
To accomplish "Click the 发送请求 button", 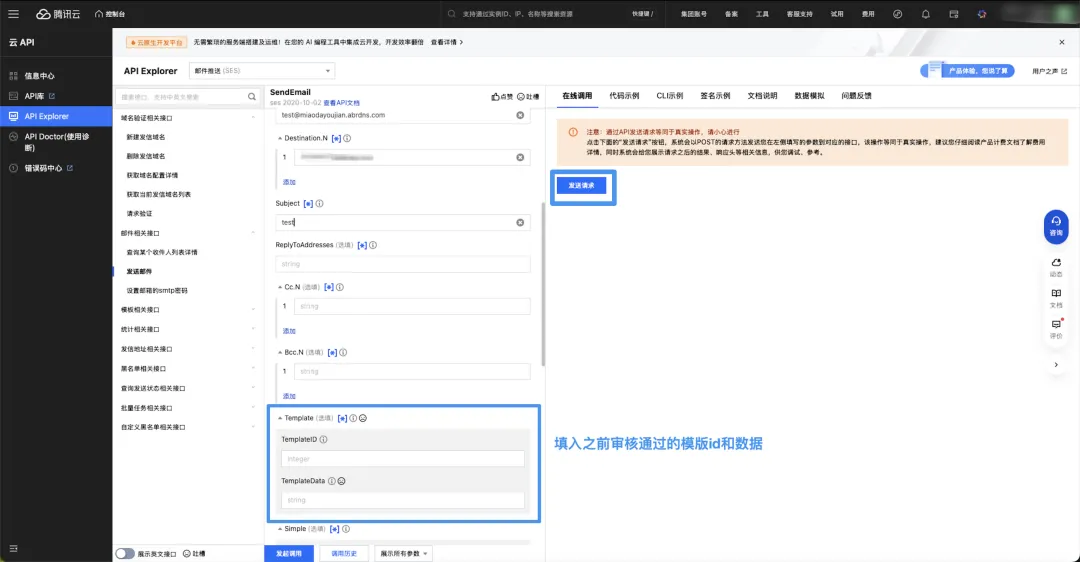I will tap(581, 186).
